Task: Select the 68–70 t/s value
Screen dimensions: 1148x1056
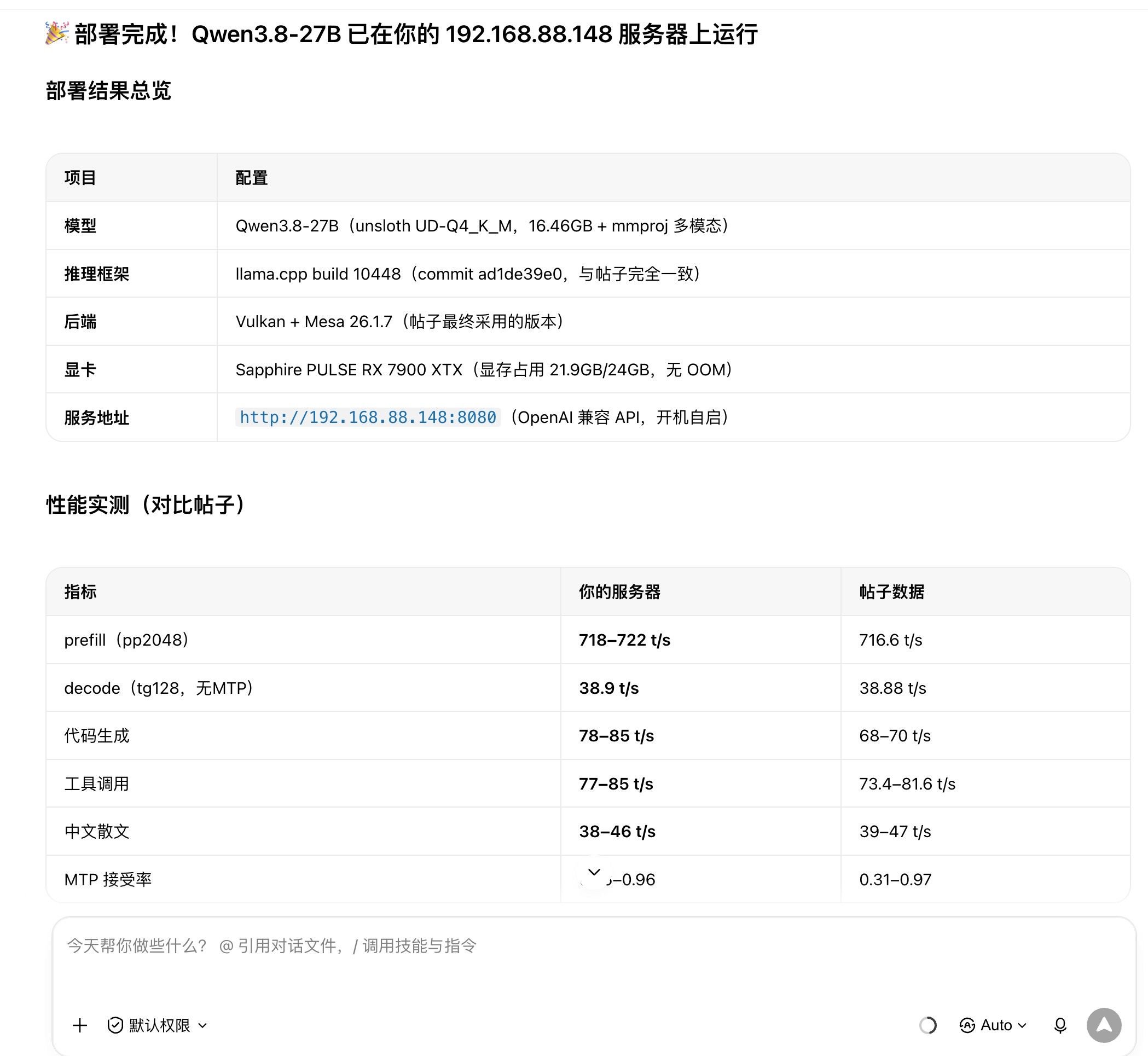Action: [x=895, y=735]
